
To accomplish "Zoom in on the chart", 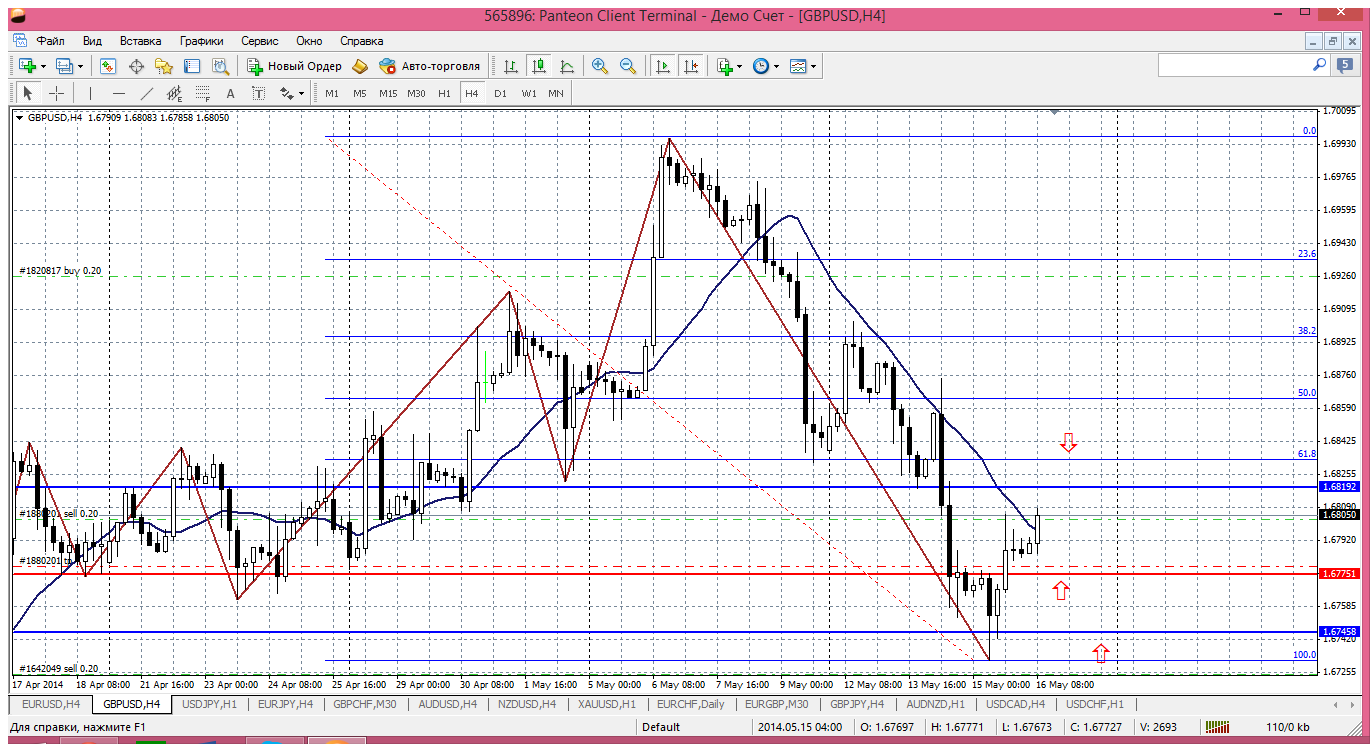I will [600, 66].
